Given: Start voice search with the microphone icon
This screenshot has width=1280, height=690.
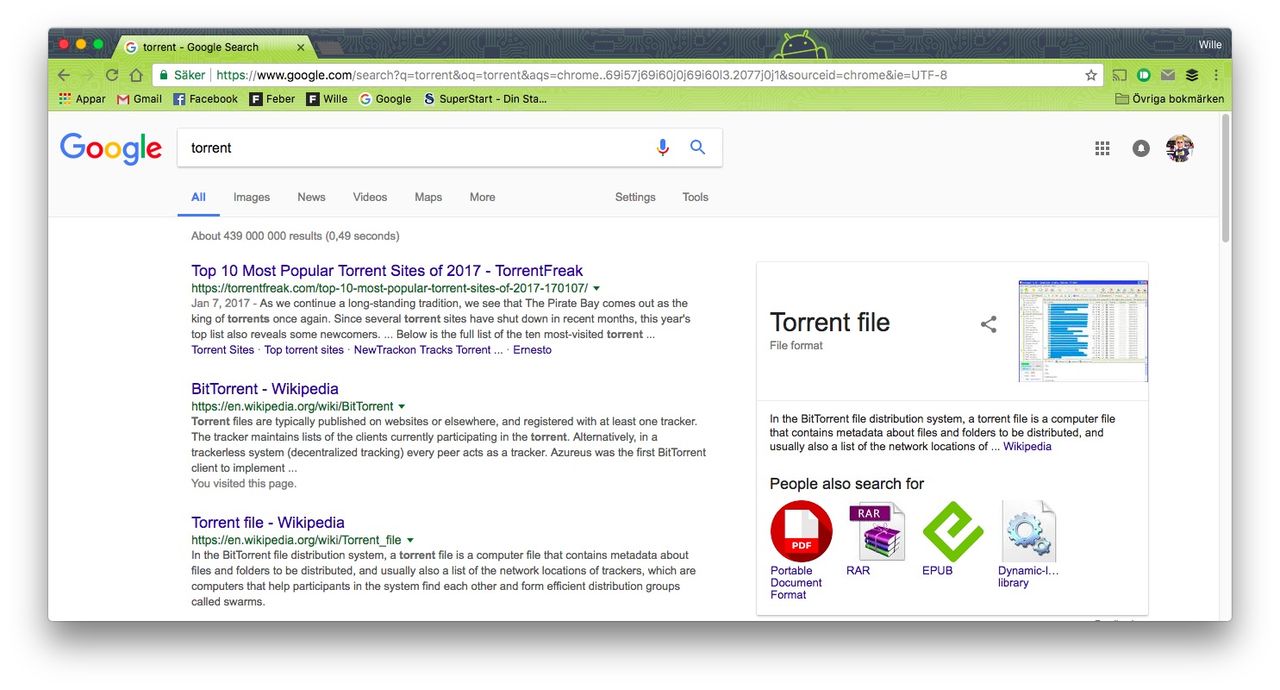Looking at the screenshot, I should click(662, 147).
